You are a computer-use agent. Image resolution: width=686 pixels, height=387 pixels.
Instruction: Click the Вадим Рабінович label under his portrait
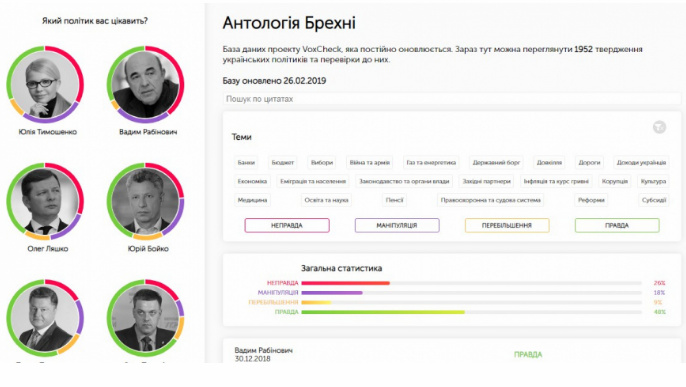(x=148, y=132)
